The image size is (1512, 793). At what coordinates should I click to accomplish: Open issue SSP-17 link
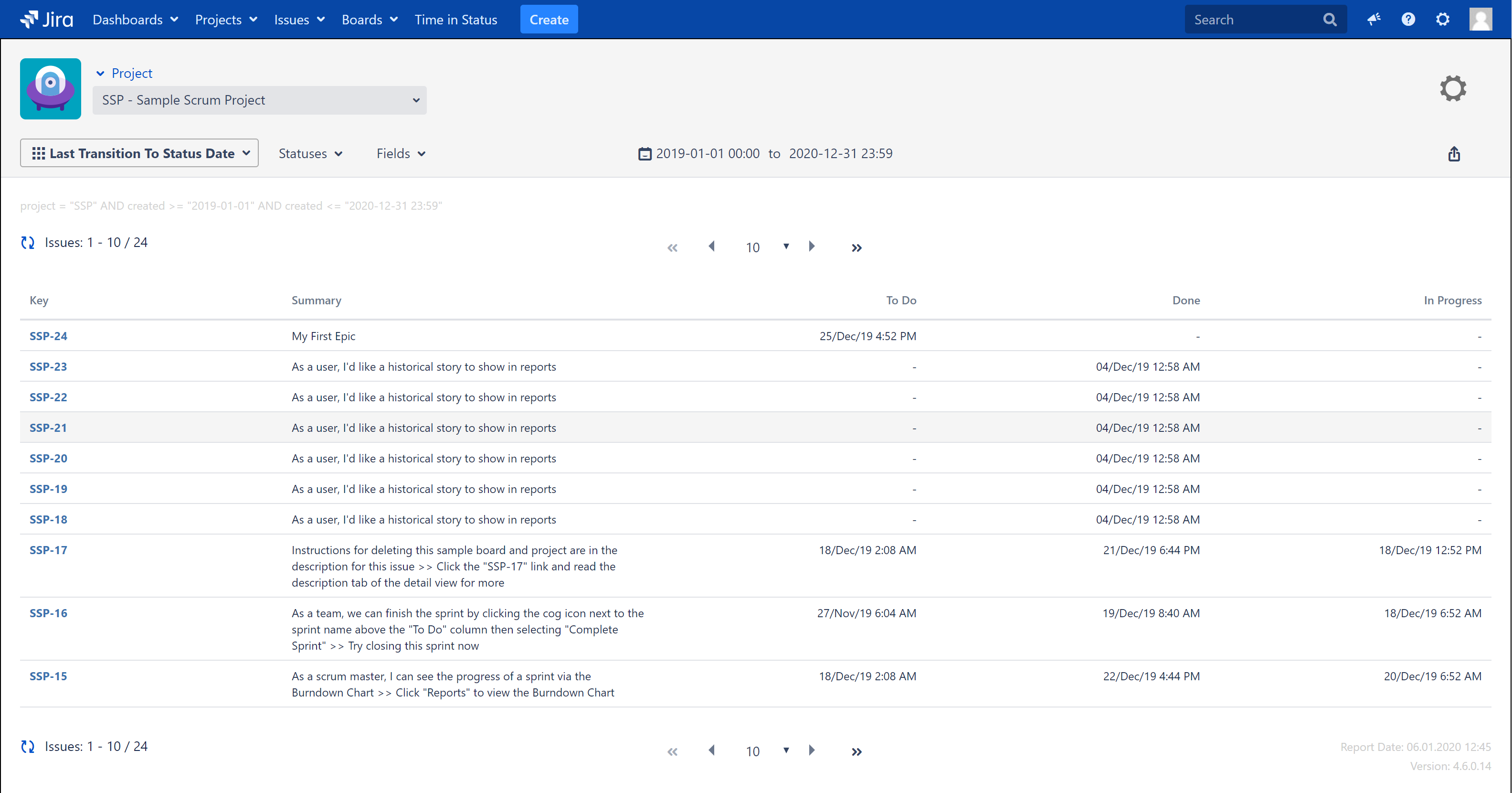(48, 550)
